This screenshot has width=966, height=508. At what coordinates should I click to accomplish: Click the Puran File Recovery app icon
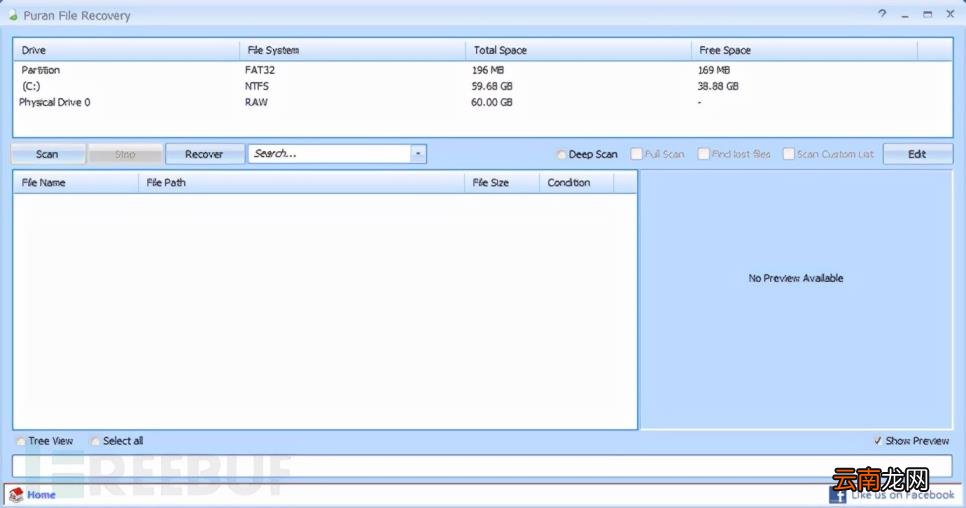[x=12, y=15]
